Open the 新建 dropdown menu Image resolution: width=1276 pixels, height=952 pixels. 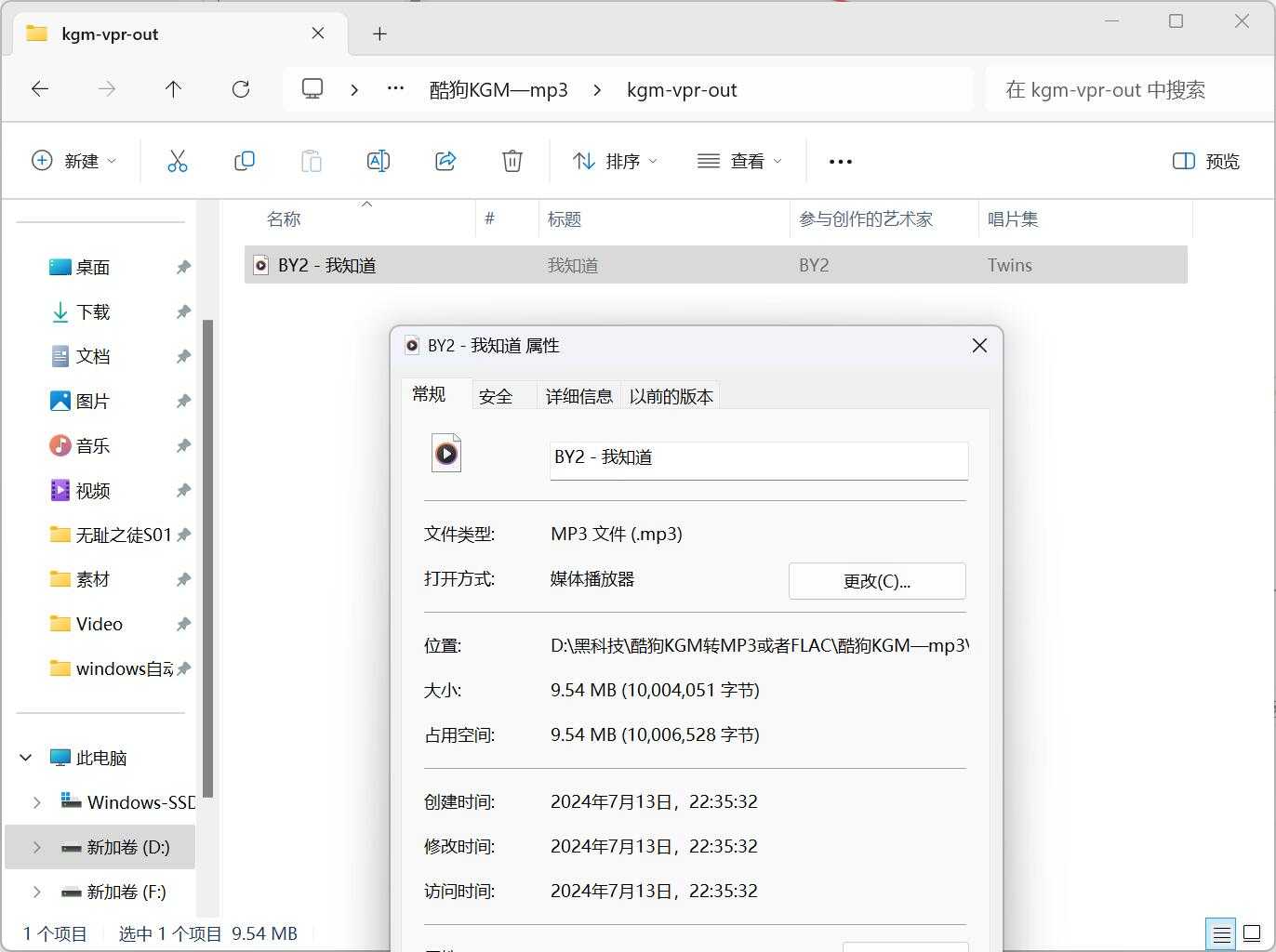(x=74, y=161)
